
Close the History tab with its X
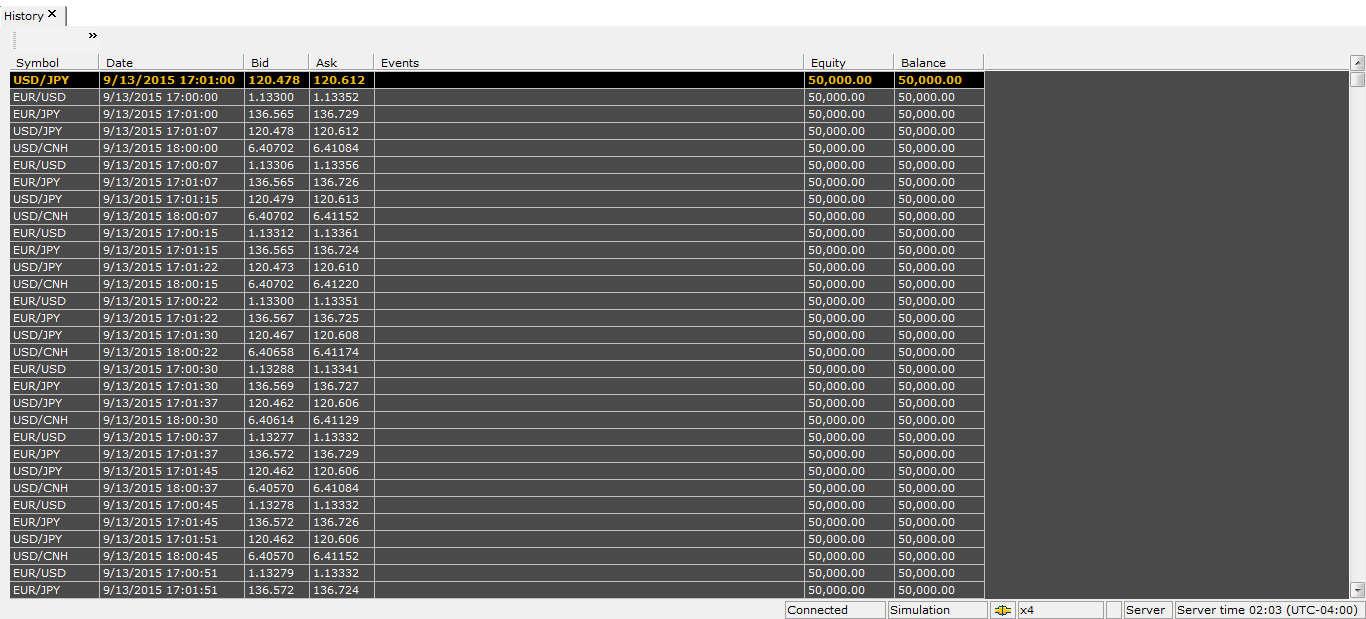[52, 14]
